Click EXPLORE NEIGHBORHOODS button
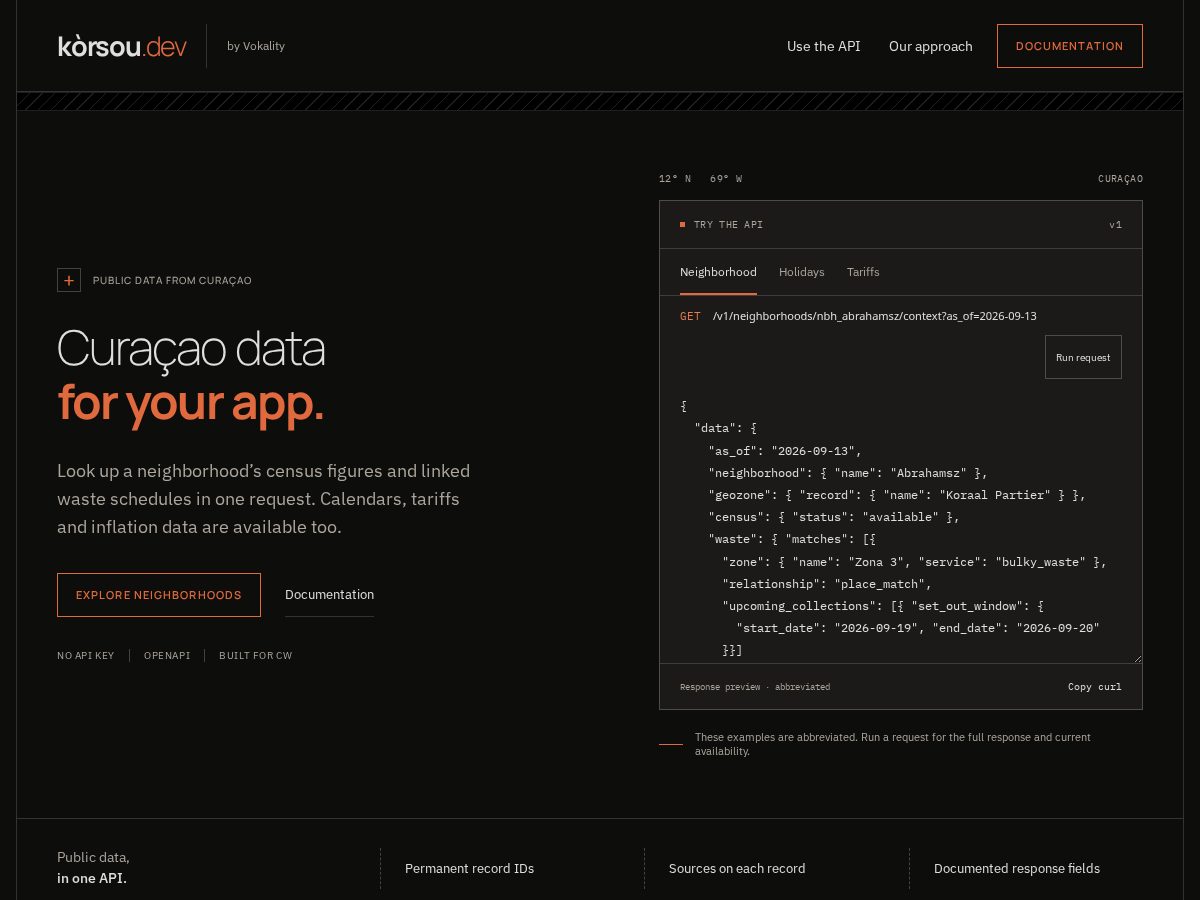The image size is (1200, 900). click(x=159, y=595)
